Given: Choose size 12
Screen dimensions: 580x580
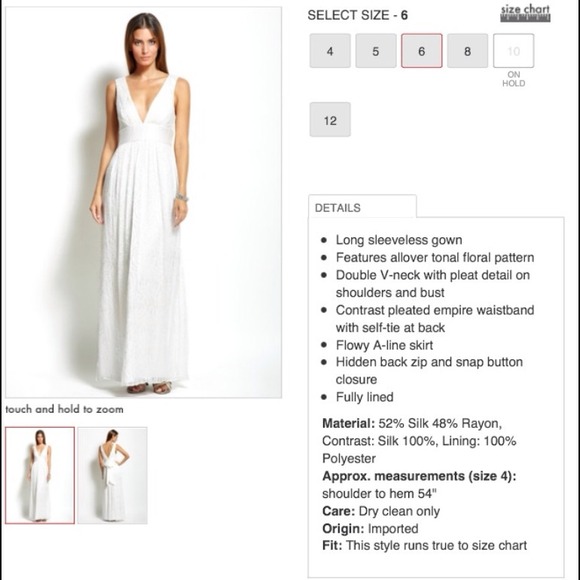Looking at the screenshot, I should point(330,119).
